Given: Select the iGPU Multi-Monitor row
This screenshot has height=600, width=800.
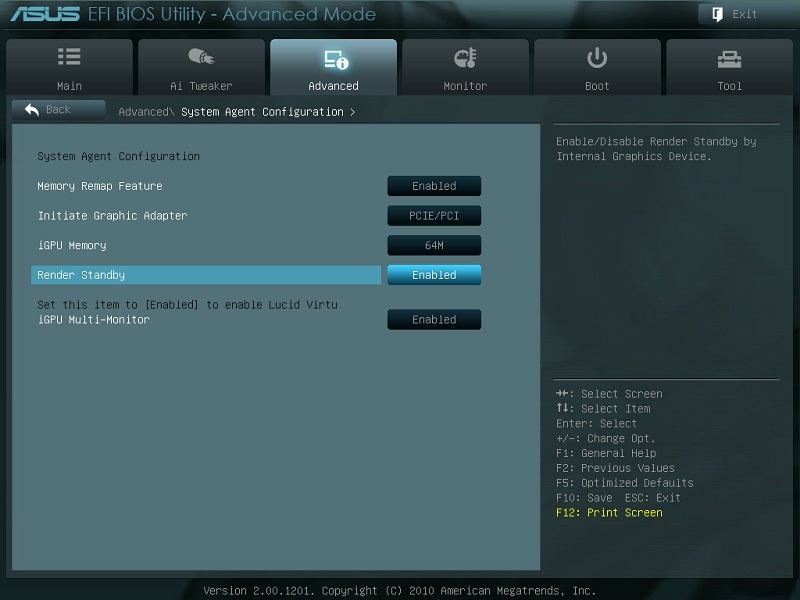Looking at the screenshot, I should (x=206, y=319).
